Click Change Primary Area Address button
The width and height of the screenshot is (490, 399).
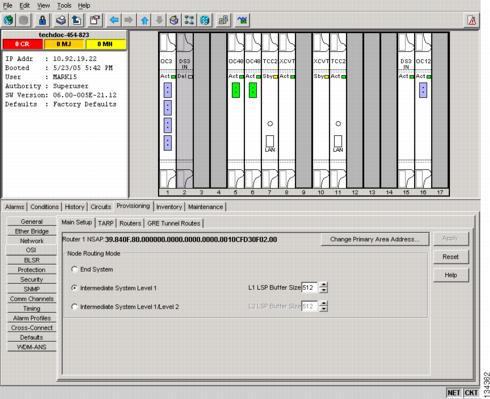tap(375, 239)
